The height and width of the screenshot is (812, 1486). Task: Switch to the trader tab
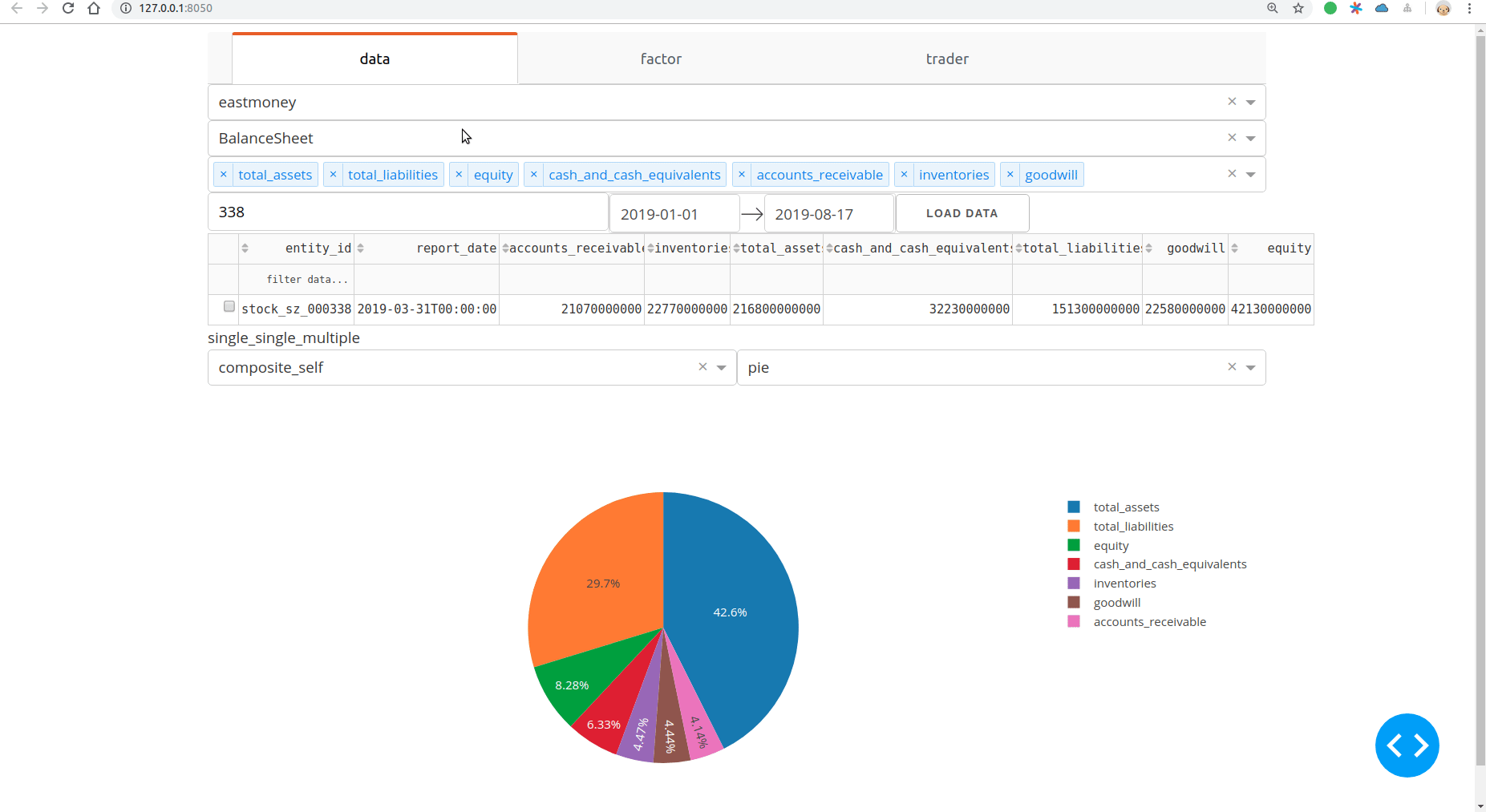click(x=947, y=59)
